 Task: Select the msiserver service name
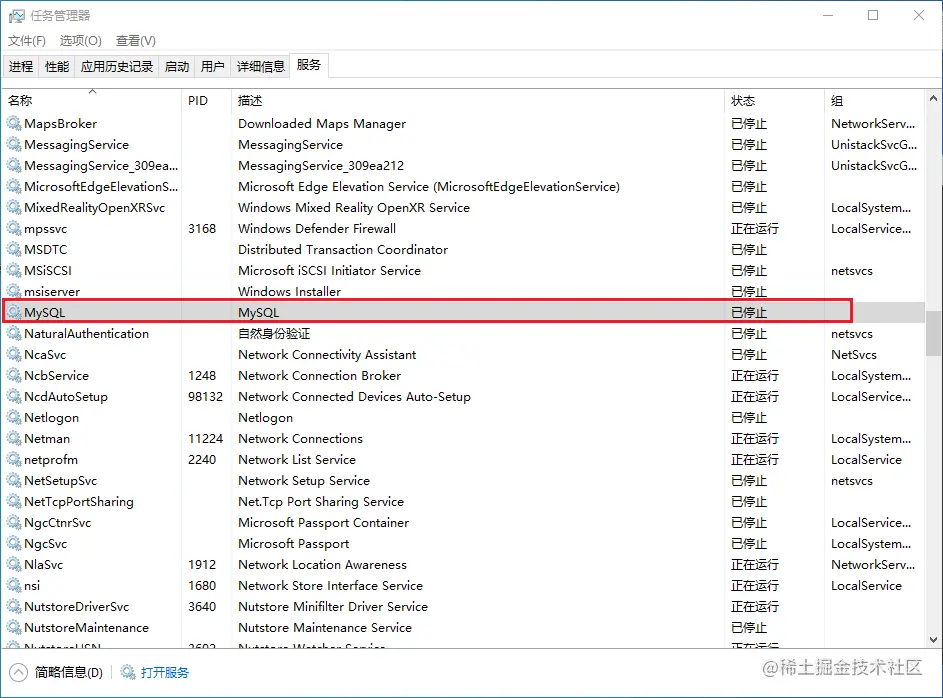52,292
